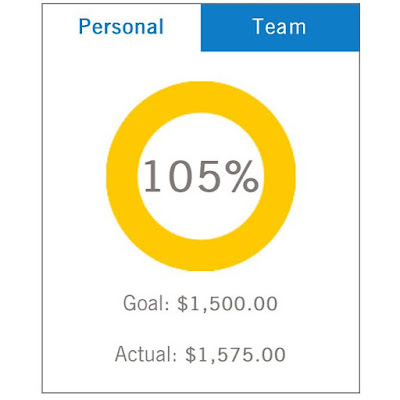Select the Personal tab

pos(122,27)
